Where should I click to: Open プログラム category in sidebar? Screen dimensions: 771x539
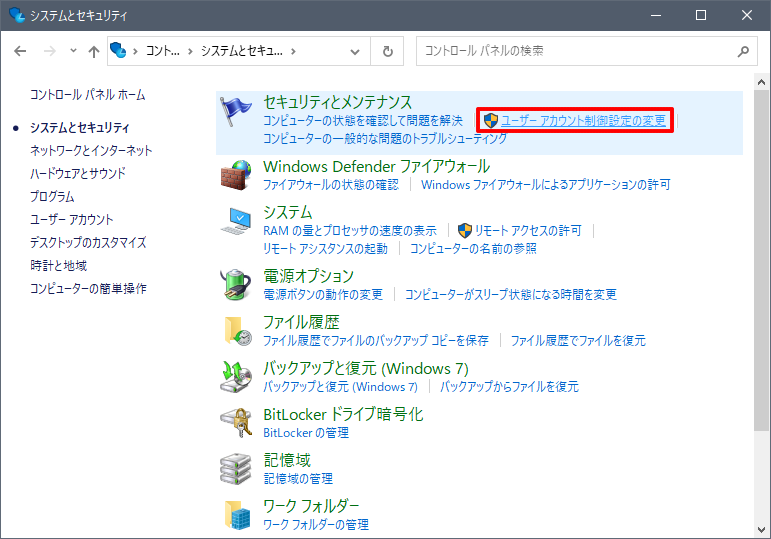[52, 196]
